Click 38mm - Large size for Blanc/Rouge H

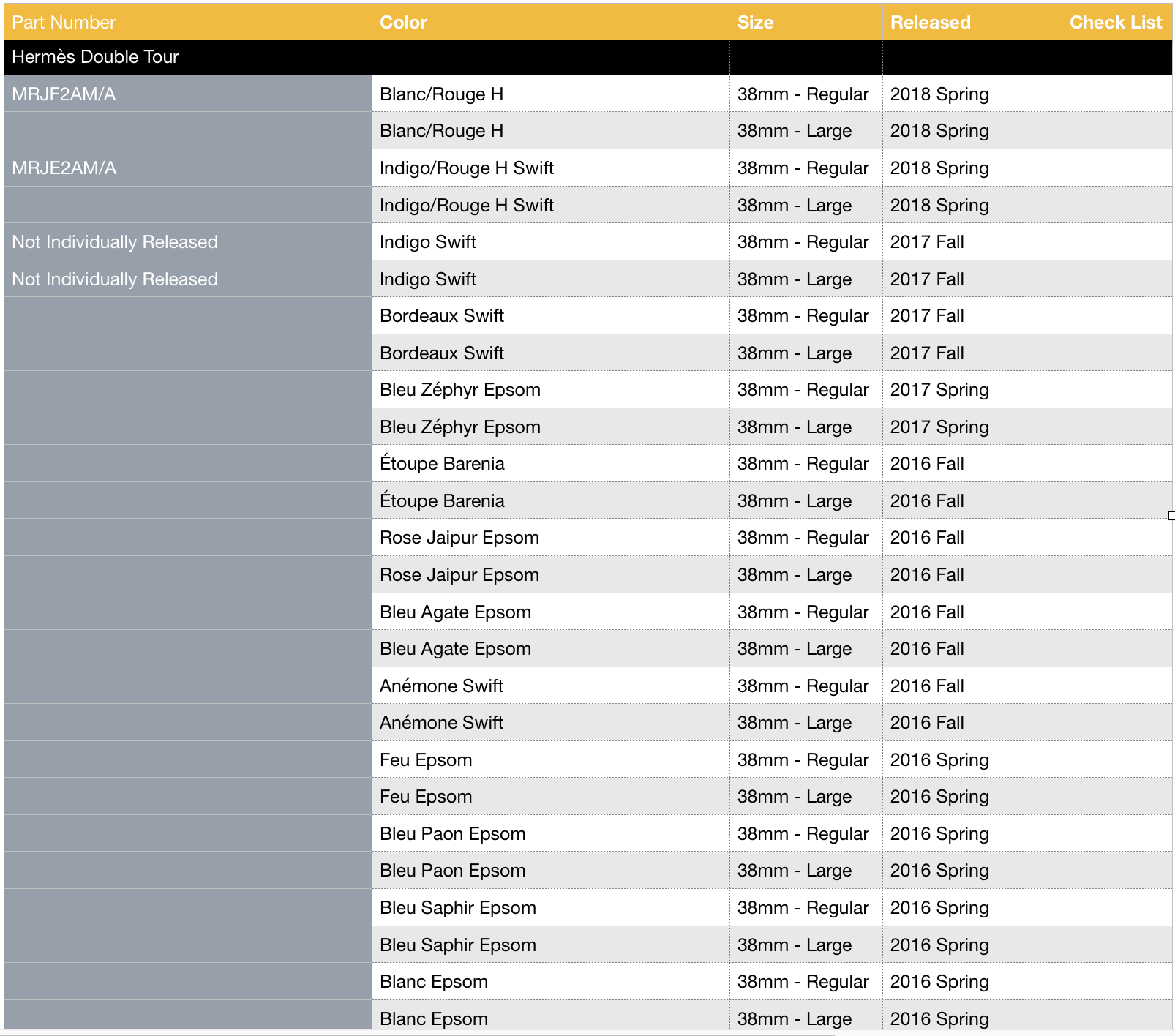(x=795, y=131)
